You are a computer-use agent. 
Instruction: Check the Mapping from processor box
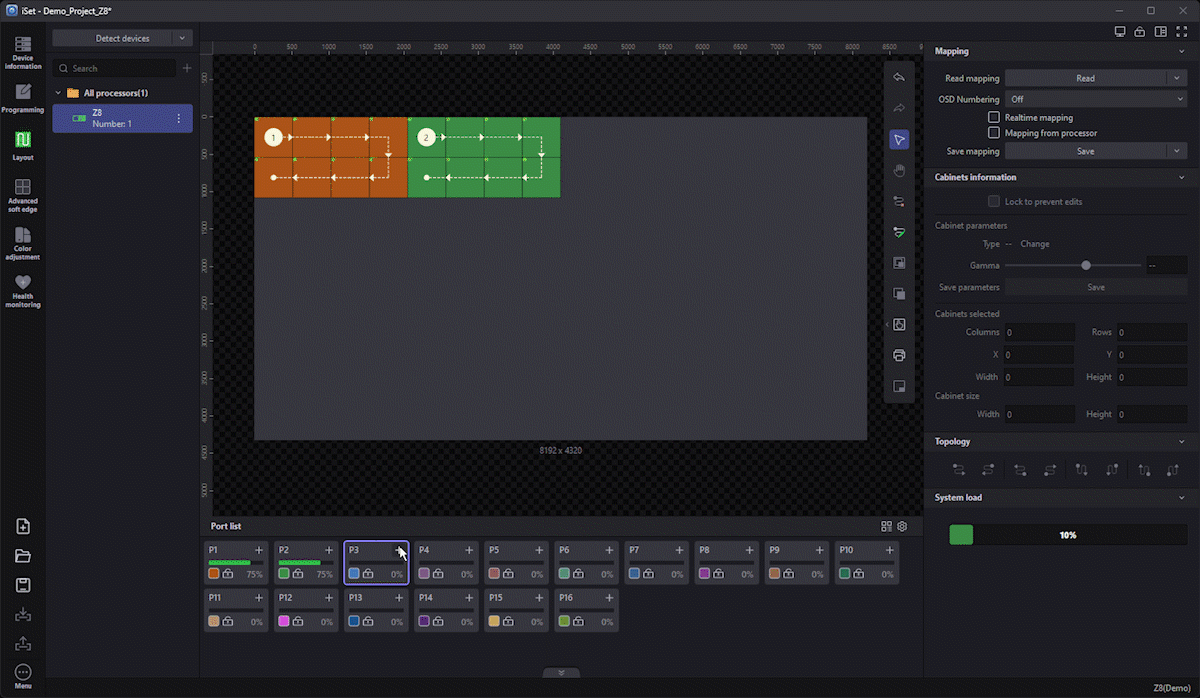pos(994,132)
